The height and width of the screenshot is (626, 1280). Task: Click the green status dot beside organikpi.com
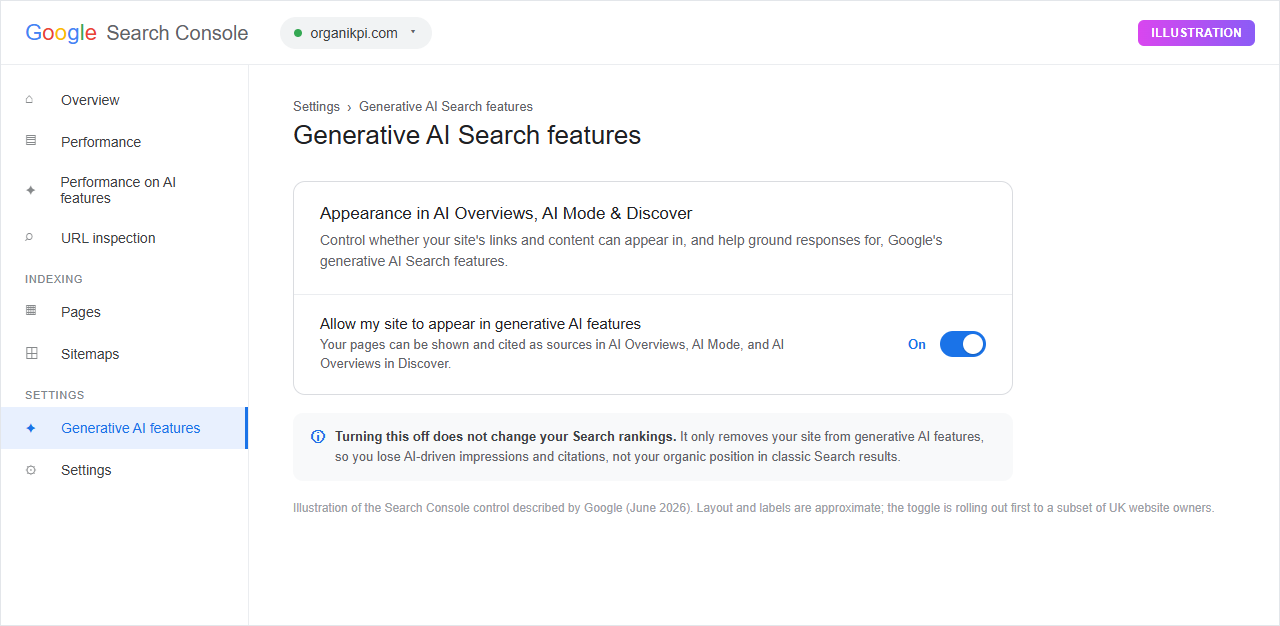coord(298,33)
